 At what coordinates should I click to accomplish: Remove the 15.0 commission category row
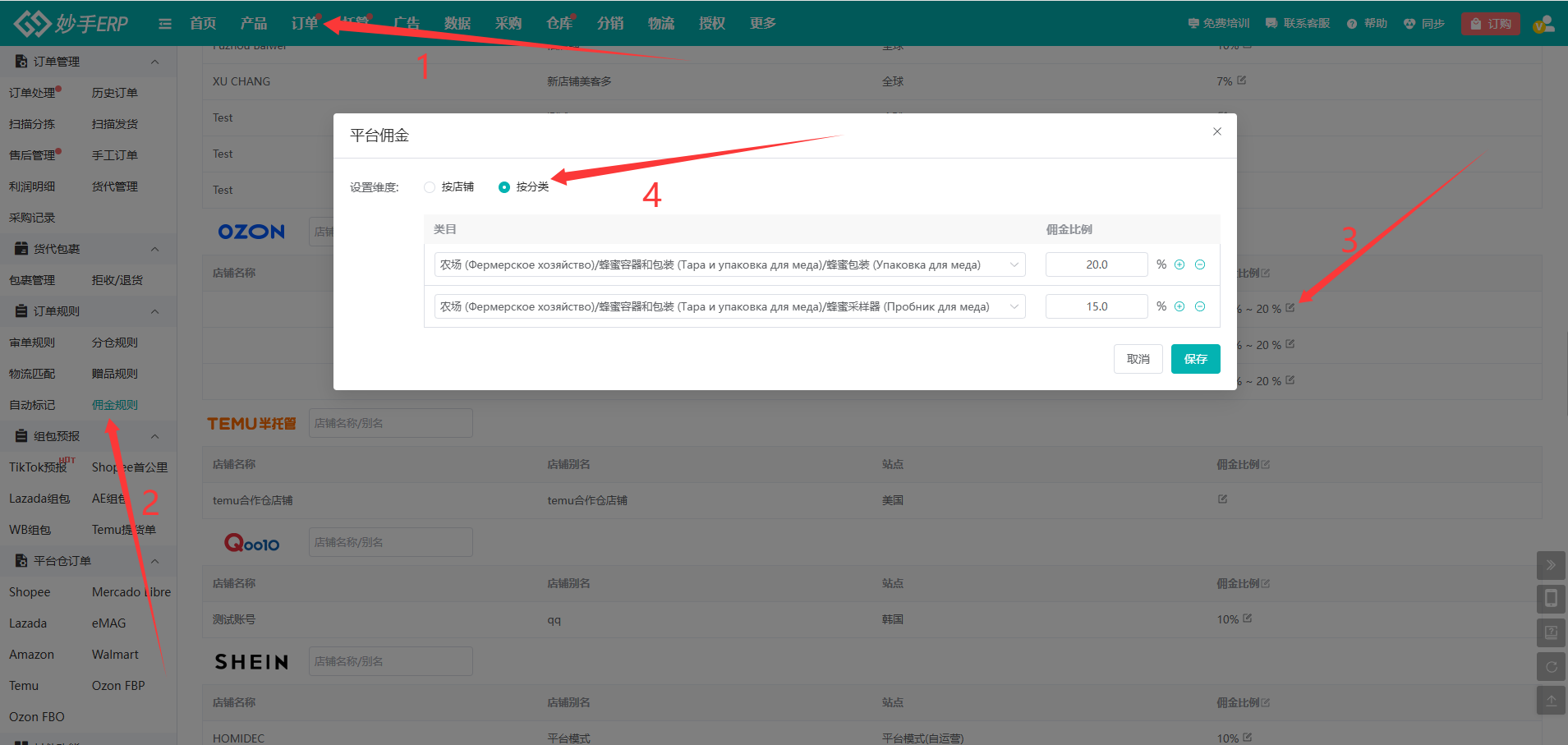pos(1200,306)
